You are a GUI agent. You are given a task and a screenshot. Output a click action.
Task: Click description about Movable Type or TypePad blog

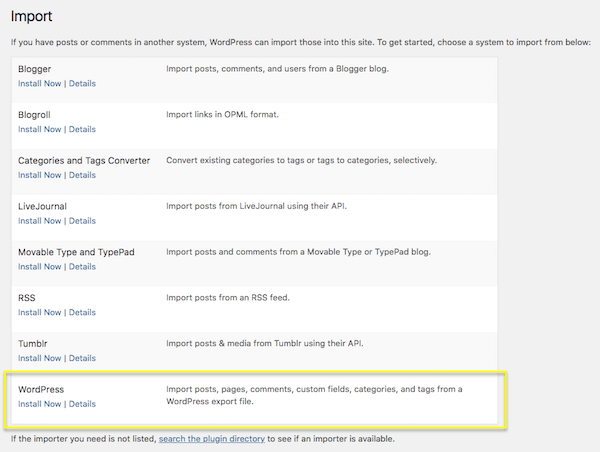[298, 252]
